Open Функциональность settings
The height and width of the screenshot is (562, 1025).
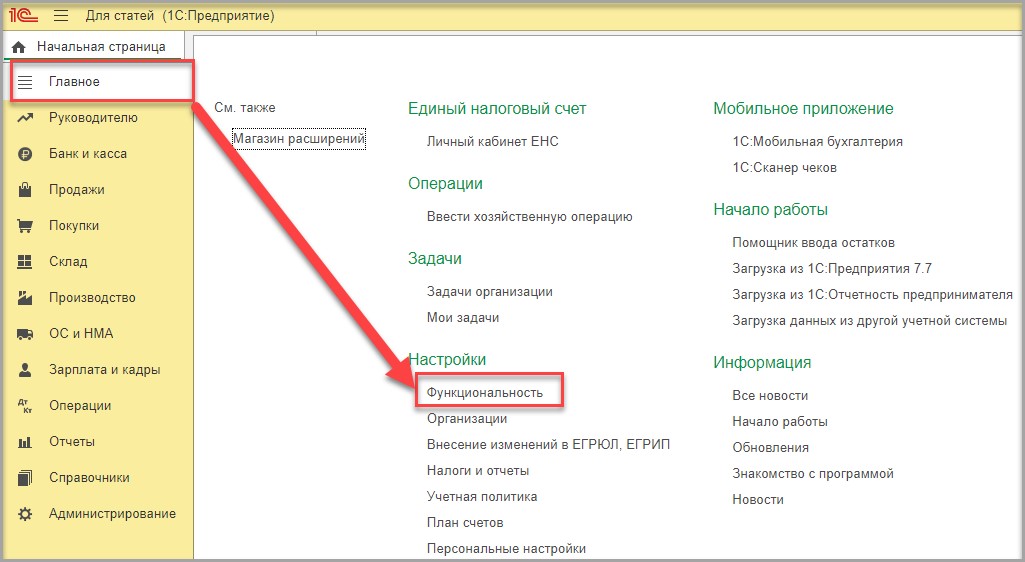(484, 393)
